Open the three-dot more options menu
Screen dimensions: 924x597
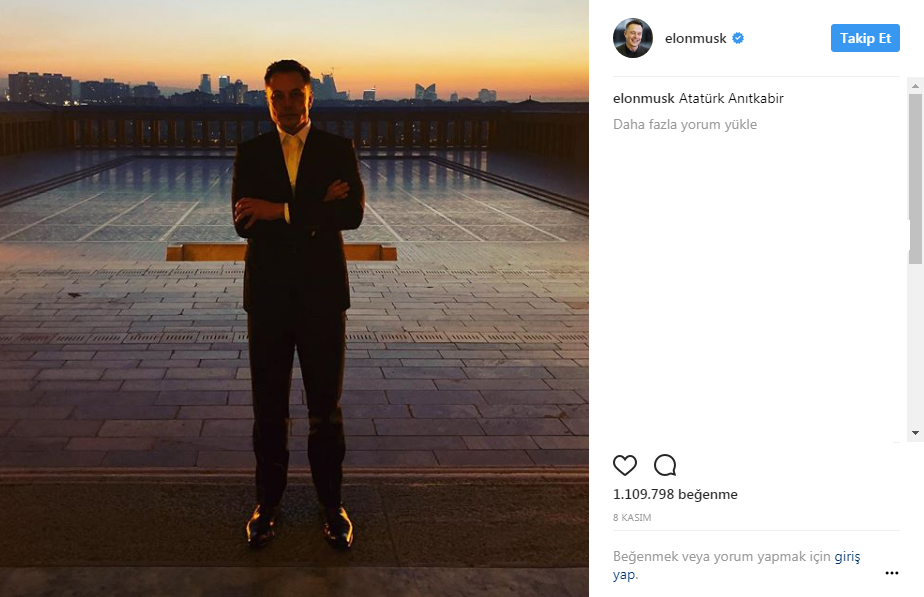click(892, 573)
